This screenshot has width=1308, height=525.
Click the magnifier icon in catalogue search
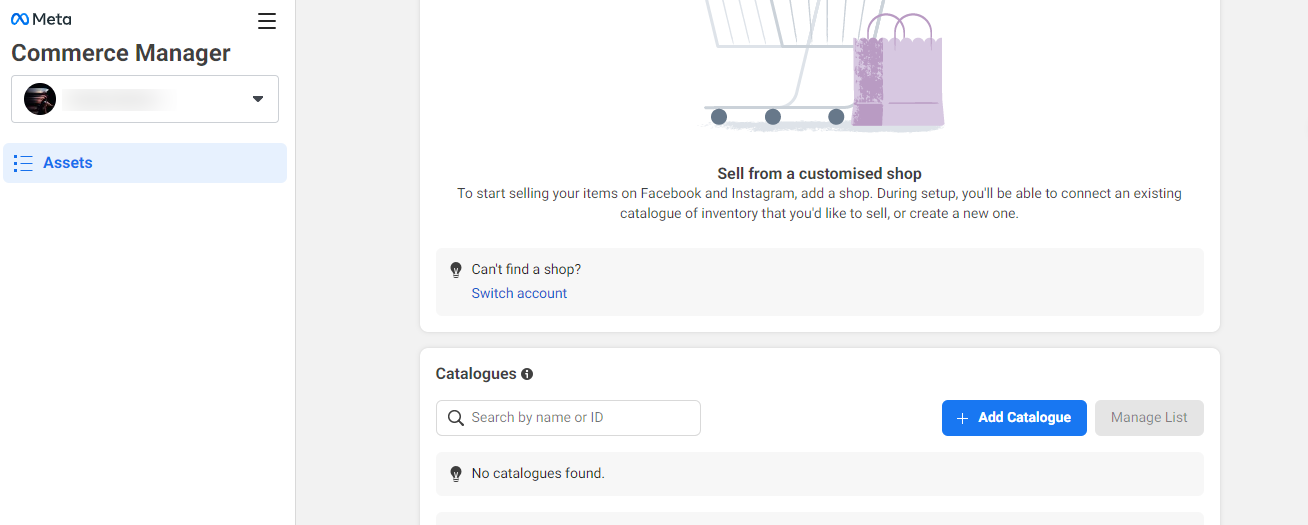(456, 418)
